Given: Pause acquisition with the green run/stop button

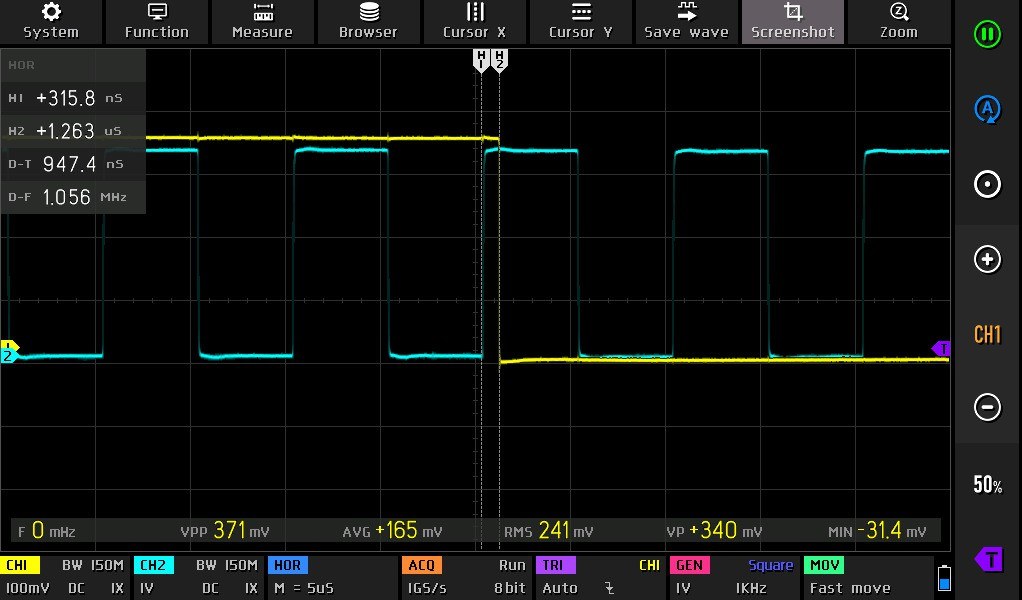Looking at the screenshot, I should coord(987,34).
